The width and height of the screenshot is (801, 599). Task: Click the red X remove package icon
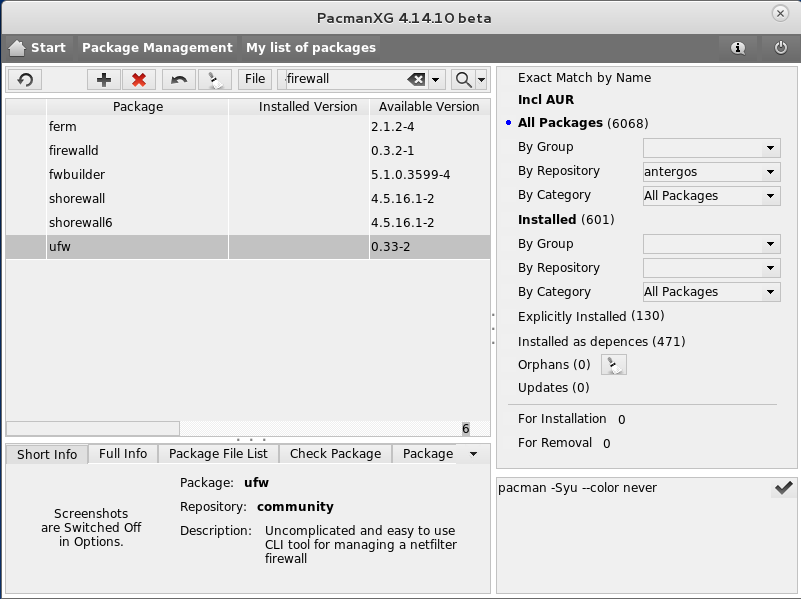pos(139,79)
